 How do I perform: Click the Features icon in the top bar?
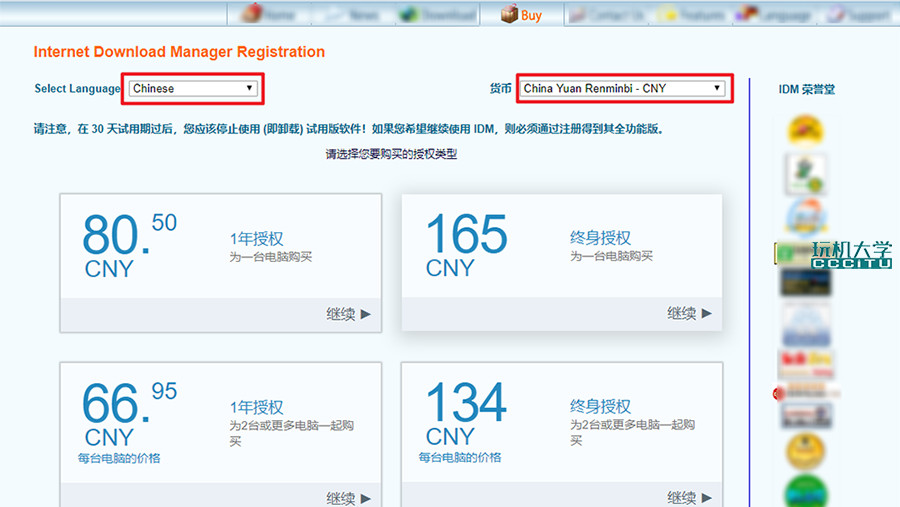668,14
